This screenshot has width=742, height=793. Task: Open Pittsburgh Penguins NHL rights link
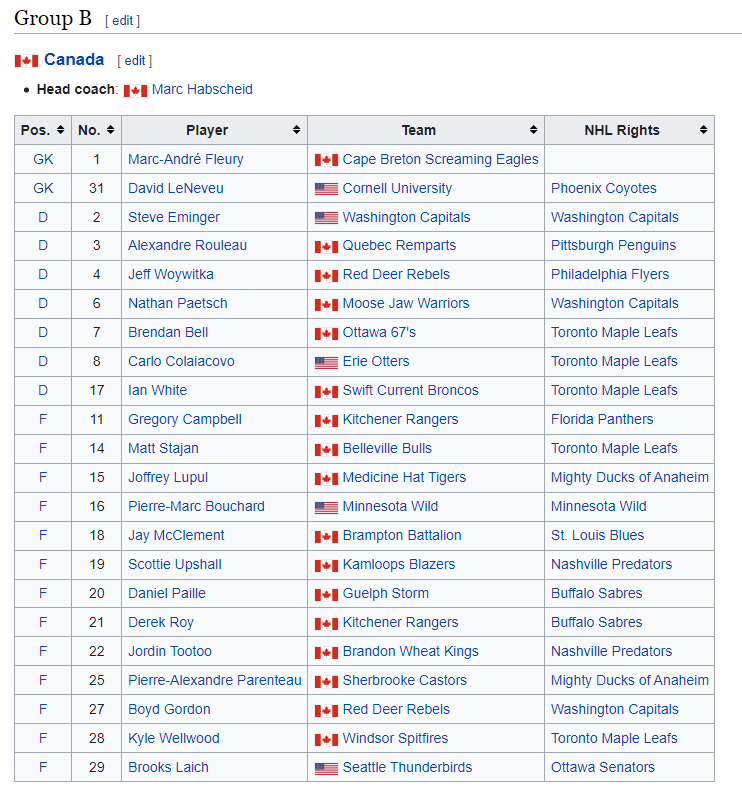tap(614, 246)
